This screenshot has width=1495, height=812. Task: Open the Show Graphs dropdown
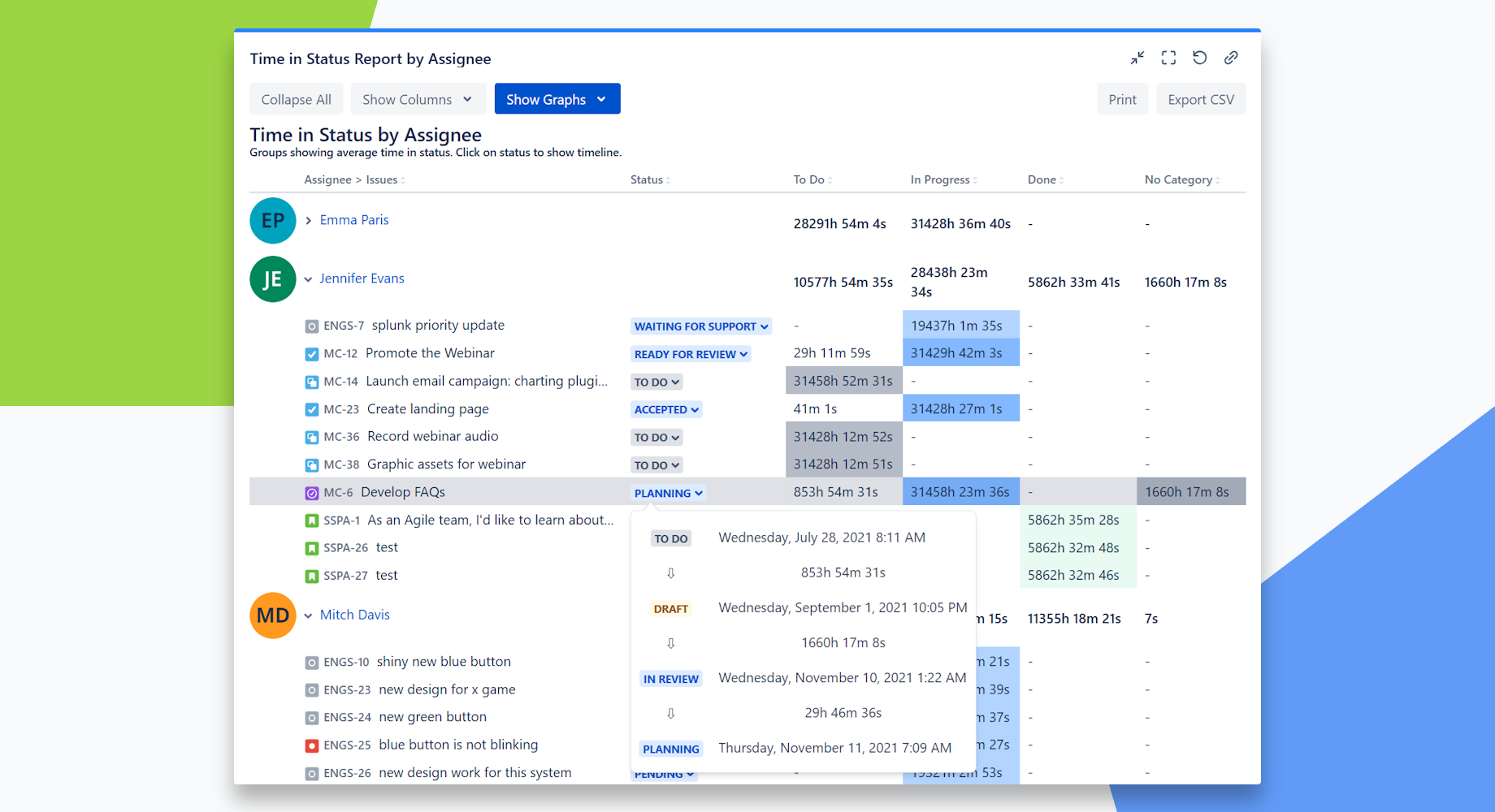pyautogui.click(x=557, y=98)
